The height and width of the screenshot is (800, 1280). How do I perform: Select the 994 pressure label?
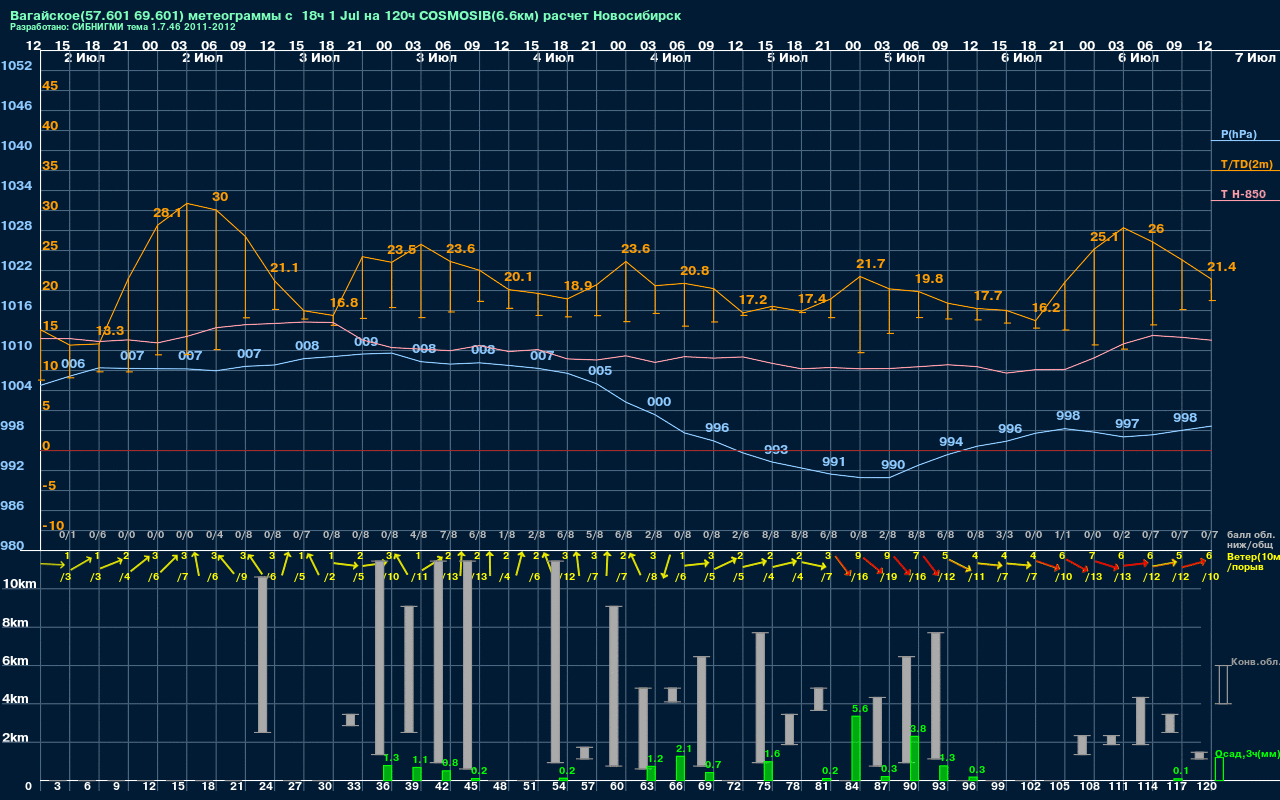951,441
